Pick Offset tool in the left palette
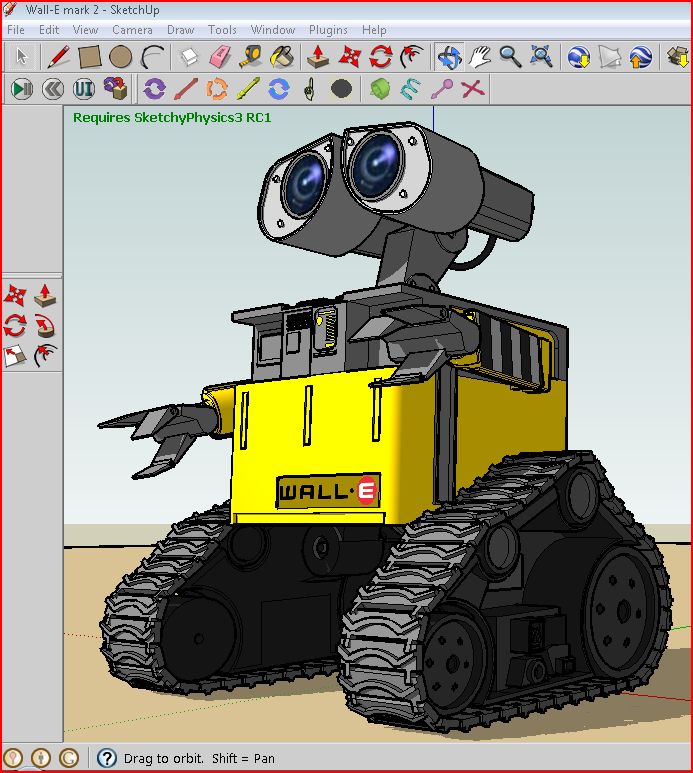693x773 pixels. tap(45, 356)
